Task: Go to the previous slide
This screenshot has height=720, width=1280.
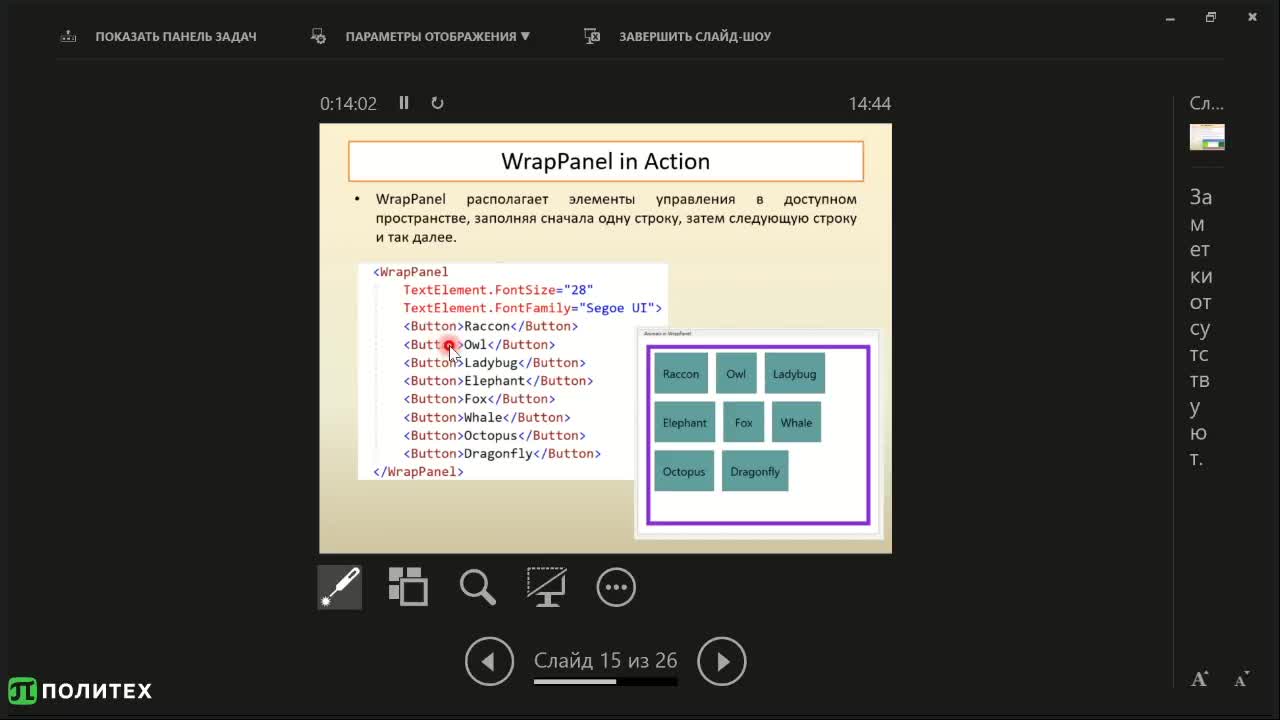Action: click(x=489, y=661)
